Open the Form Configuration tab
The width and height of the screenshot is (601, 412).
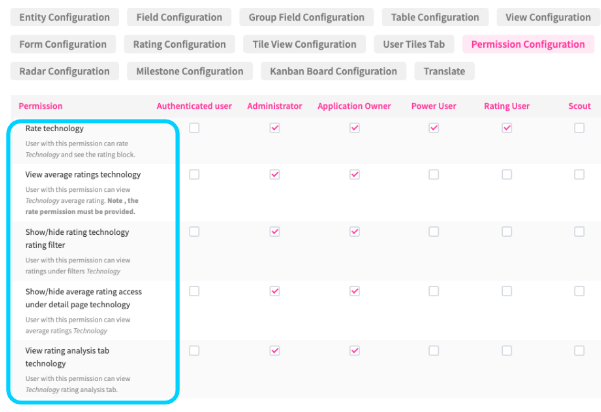coord(63,44)
